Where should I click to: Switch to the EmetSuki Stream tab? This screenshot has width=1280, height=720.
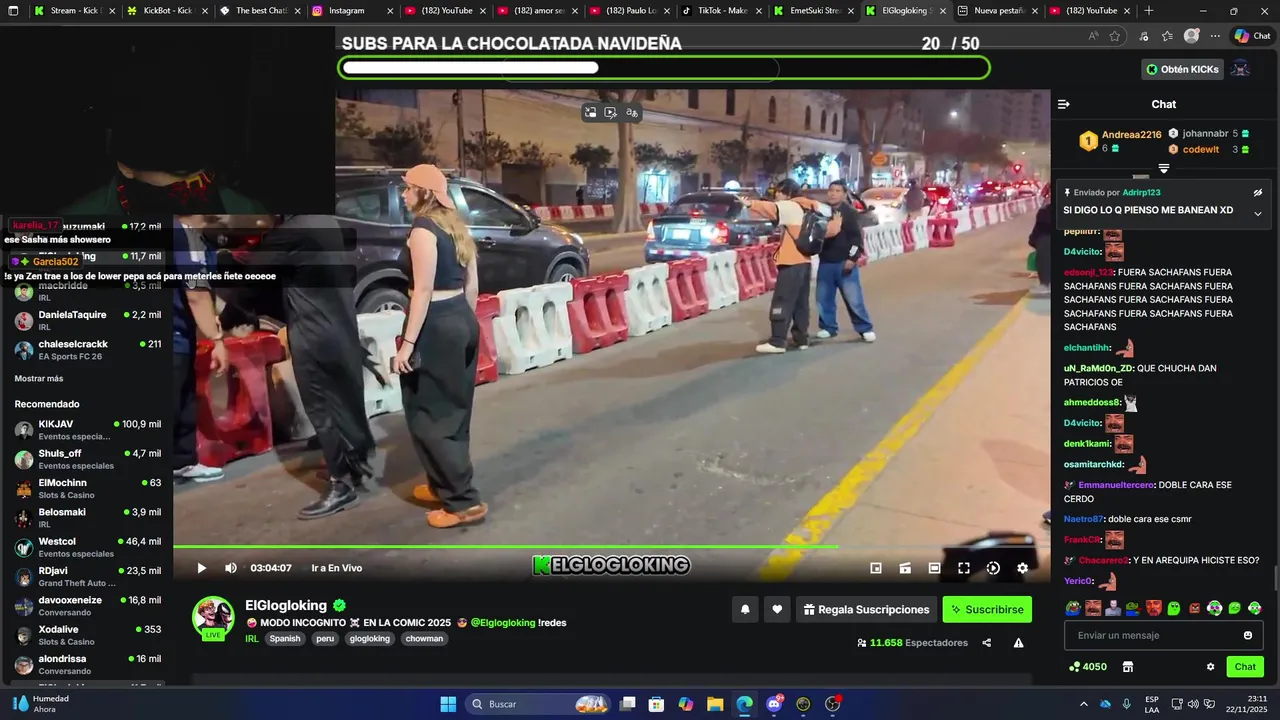coord(814,11)
